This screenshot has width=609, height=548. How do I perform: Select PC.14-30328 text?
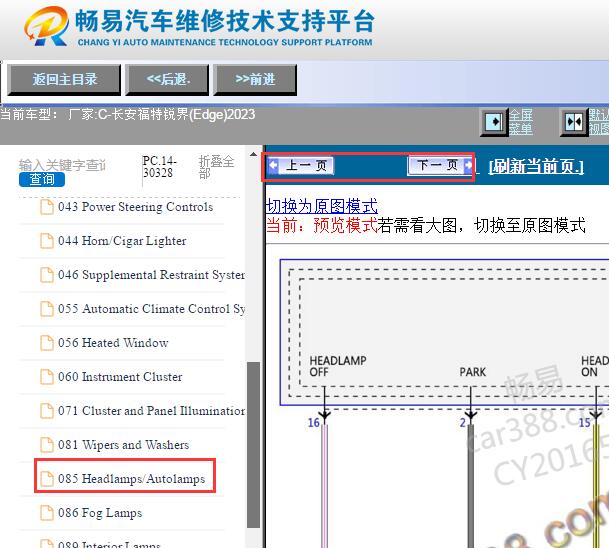click(x=159, y=167)
